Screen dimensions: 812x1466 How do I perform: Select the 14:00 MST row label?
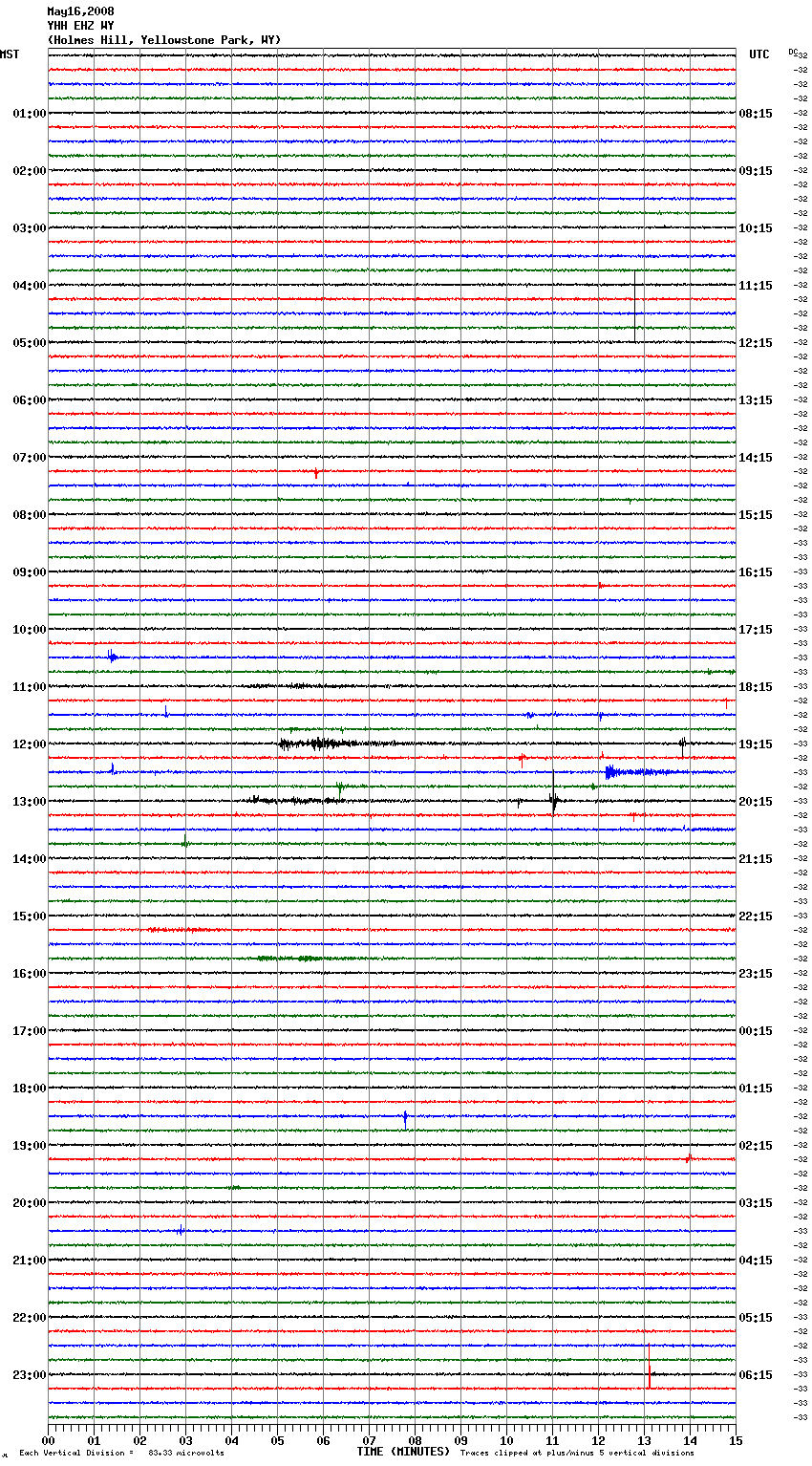30,859
